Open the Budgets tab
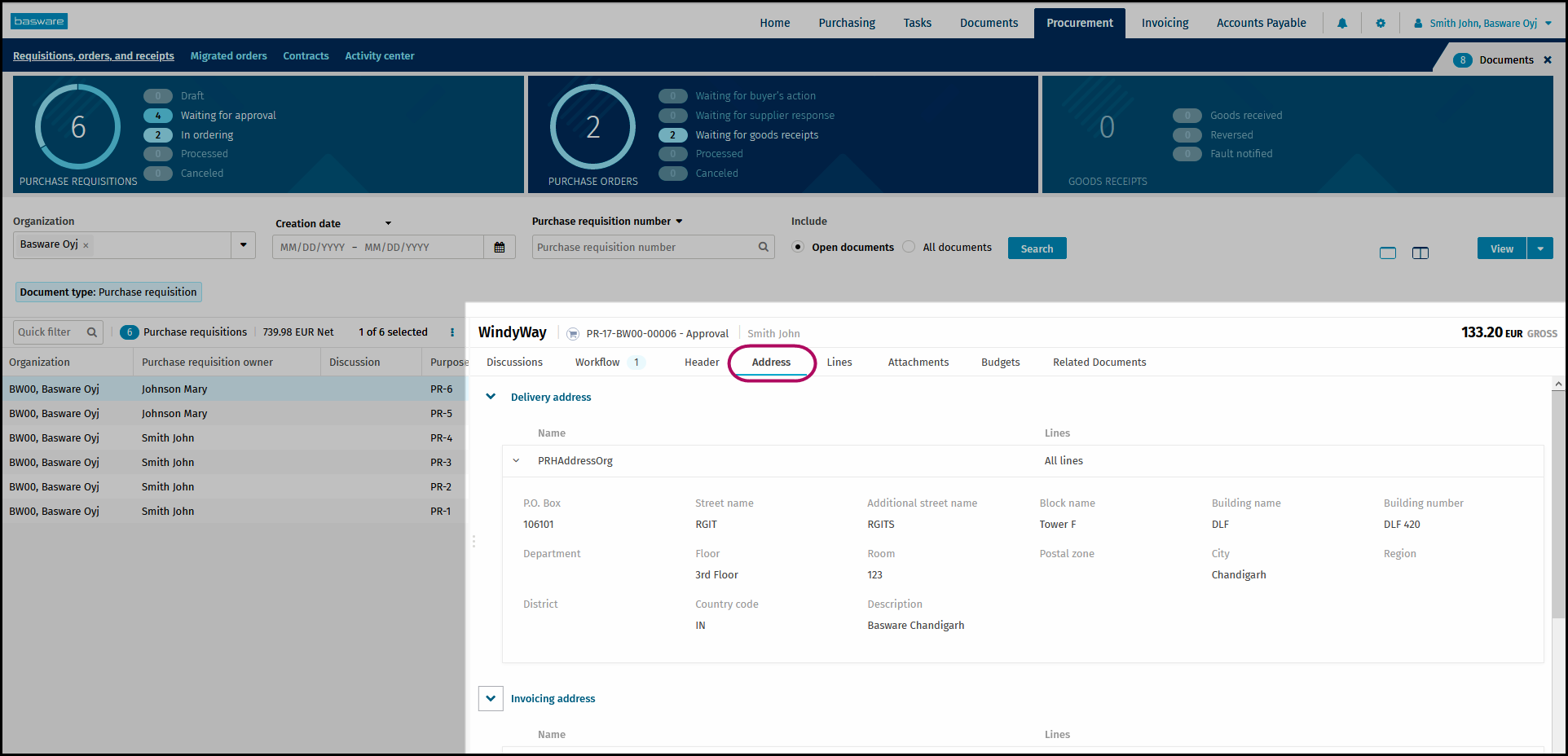This screenshot has width=1568, height=756. click(x=1000, y=362)
